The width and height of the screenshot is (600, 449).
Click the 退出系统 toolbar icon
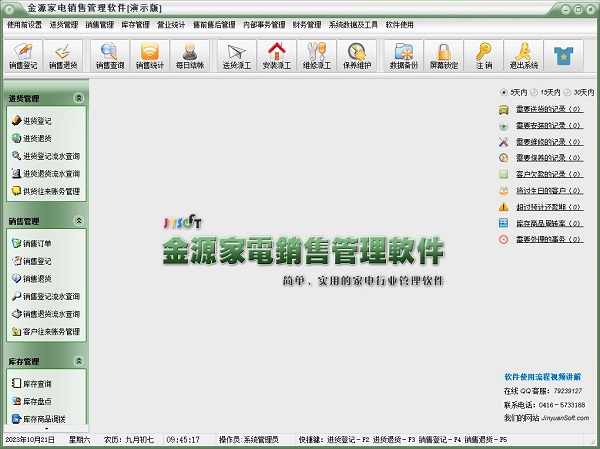522,55
